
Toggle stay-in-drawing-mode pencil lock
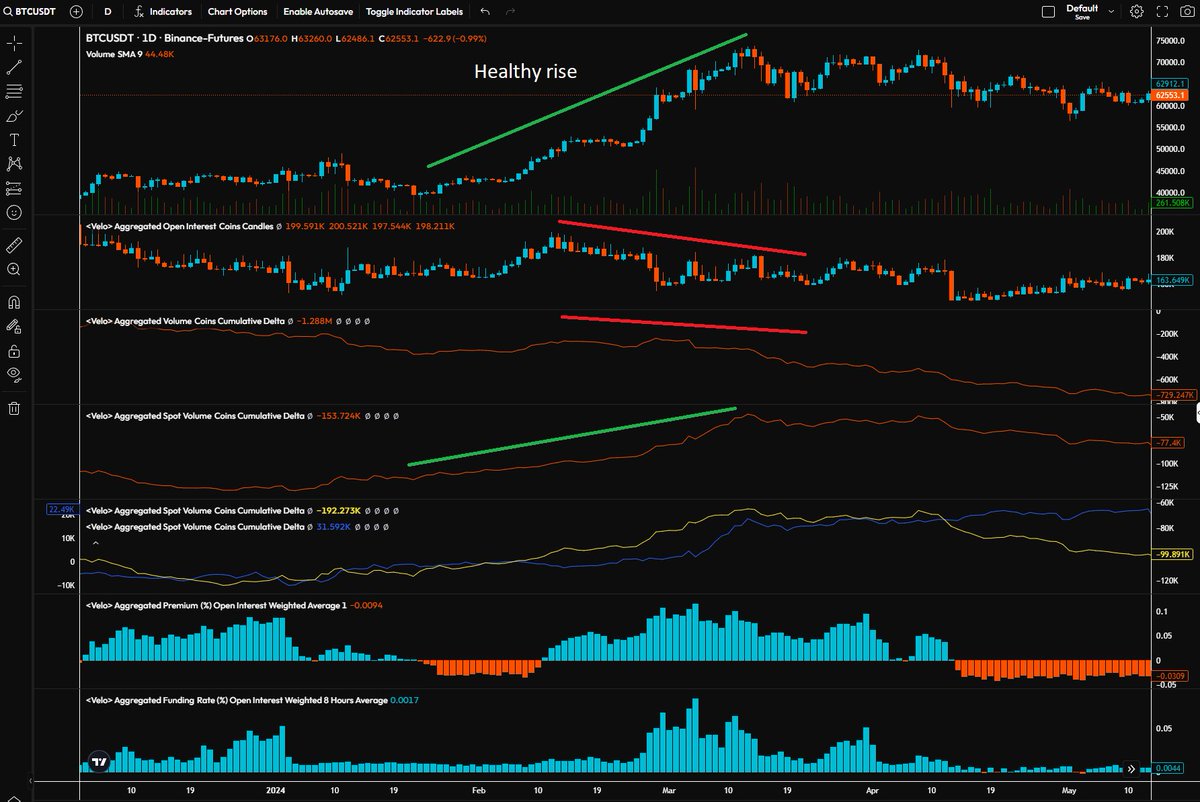(x=14, y=327)
